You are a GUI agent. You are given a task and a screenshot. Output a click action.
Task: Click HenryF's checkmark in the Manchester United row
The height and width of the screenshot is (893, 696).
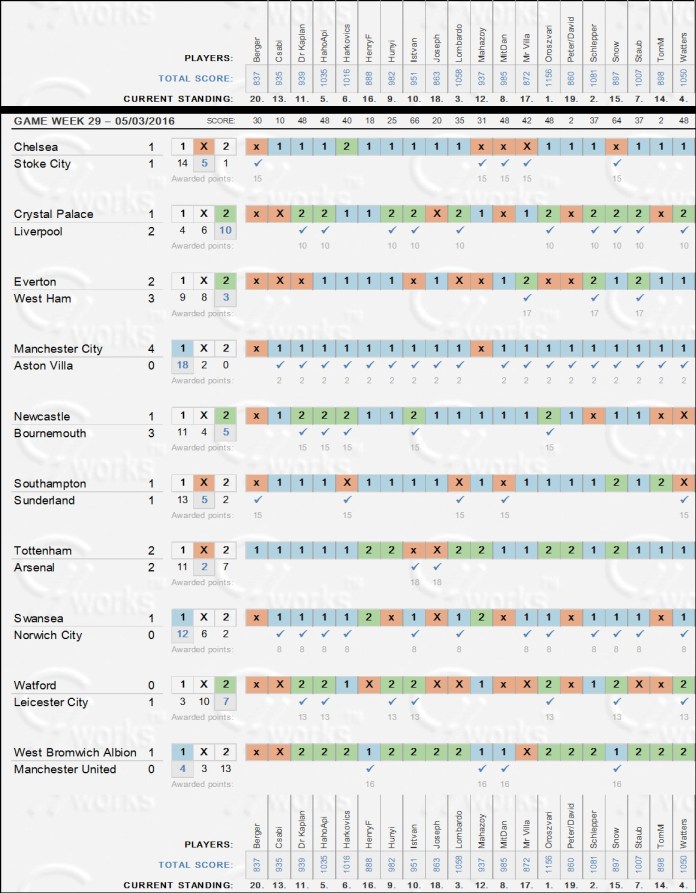[x=370, y=768]
